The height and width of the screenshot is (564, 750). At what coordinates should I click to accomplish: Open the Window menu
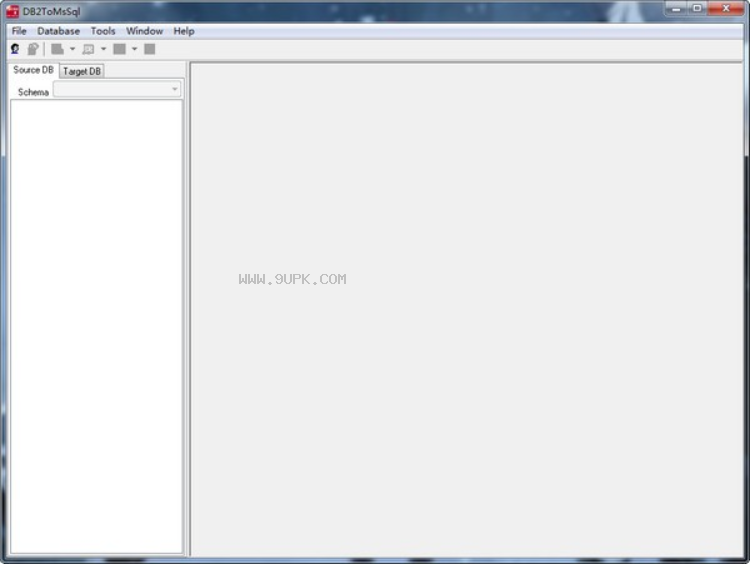144,31
